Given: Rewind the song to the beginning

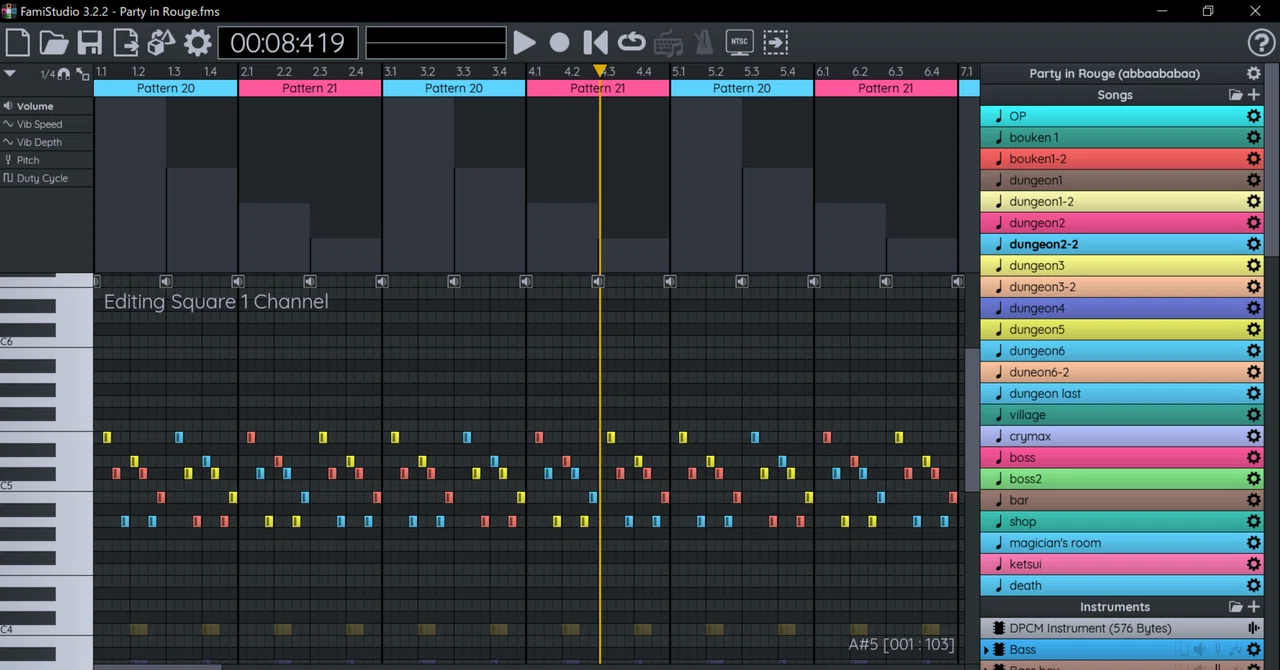Looking at the screenshot, I should pyautogui.click(x=596, y=42).
